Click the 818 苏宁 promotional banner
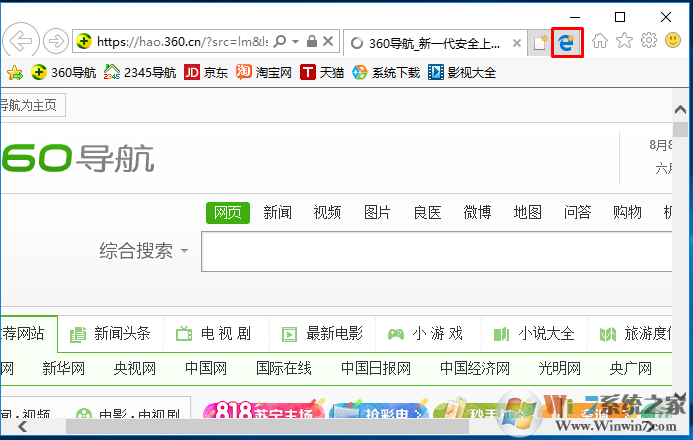The width and height of the screenshot is (693, 440). tap(263, 410)
